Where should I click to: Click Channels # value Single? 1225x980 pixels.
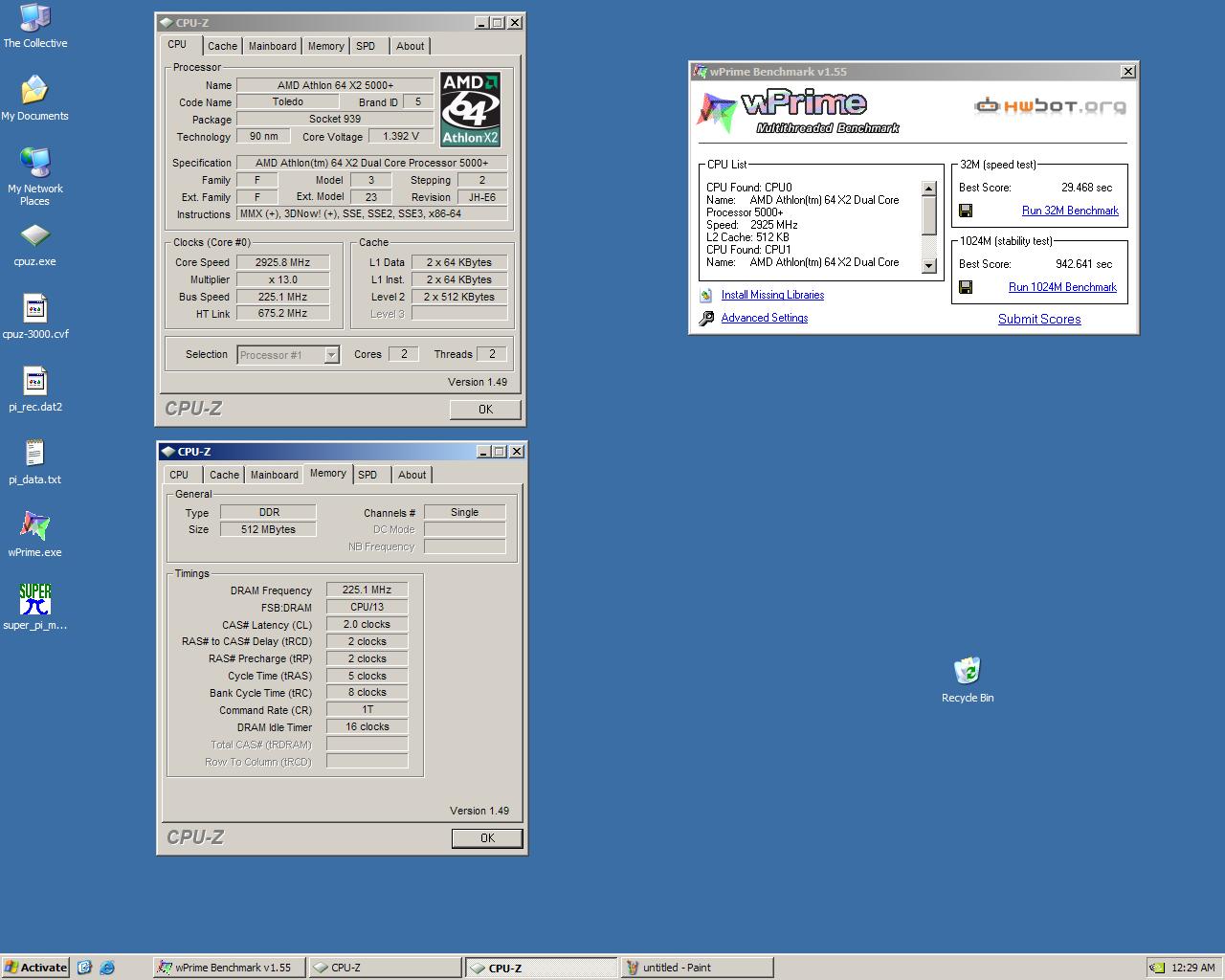[464, 513]
